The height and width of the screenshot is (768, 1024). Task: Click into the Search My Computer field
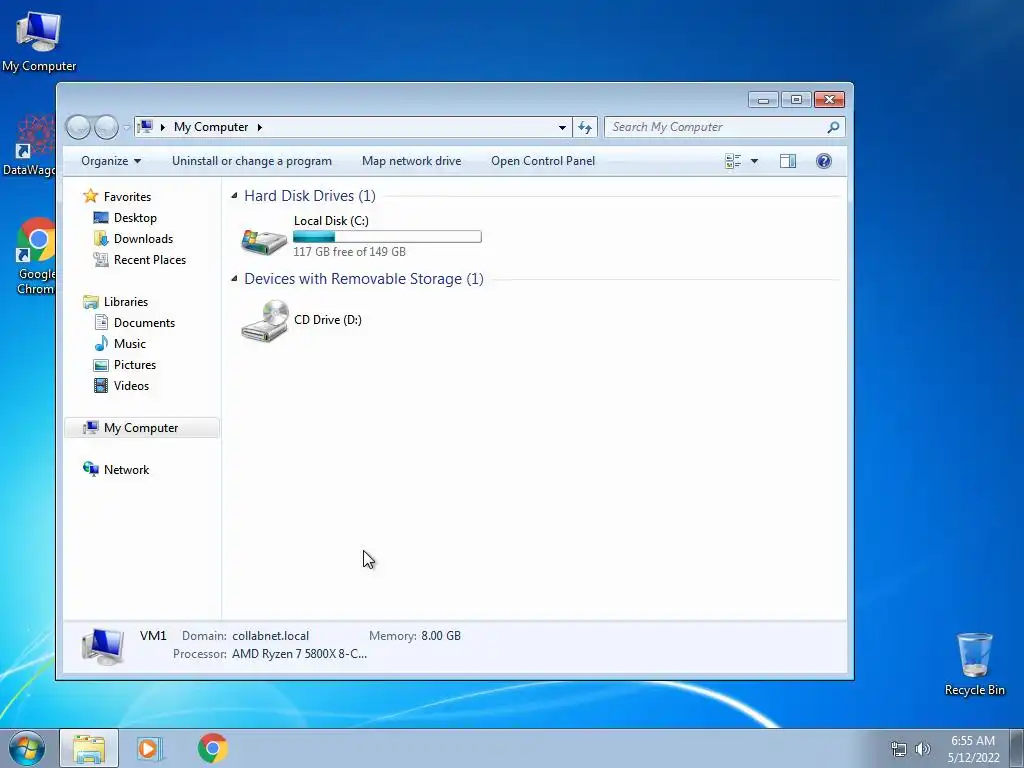717,127
